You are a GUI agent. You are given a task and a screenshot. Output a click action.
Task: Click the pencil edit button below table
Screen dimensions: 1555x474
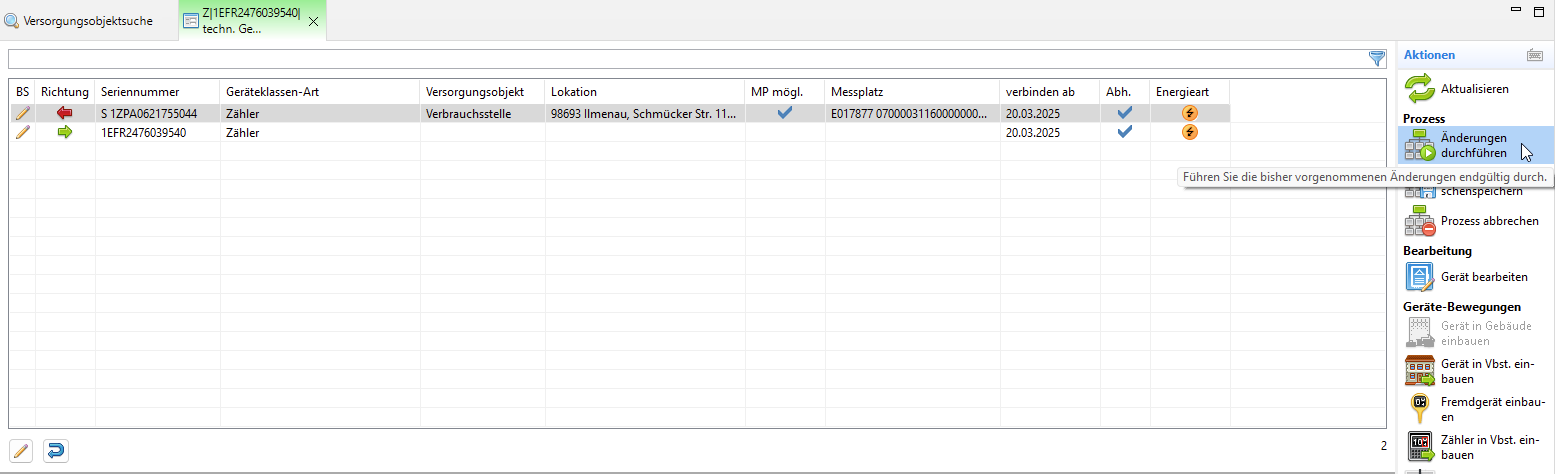(21, 451)
